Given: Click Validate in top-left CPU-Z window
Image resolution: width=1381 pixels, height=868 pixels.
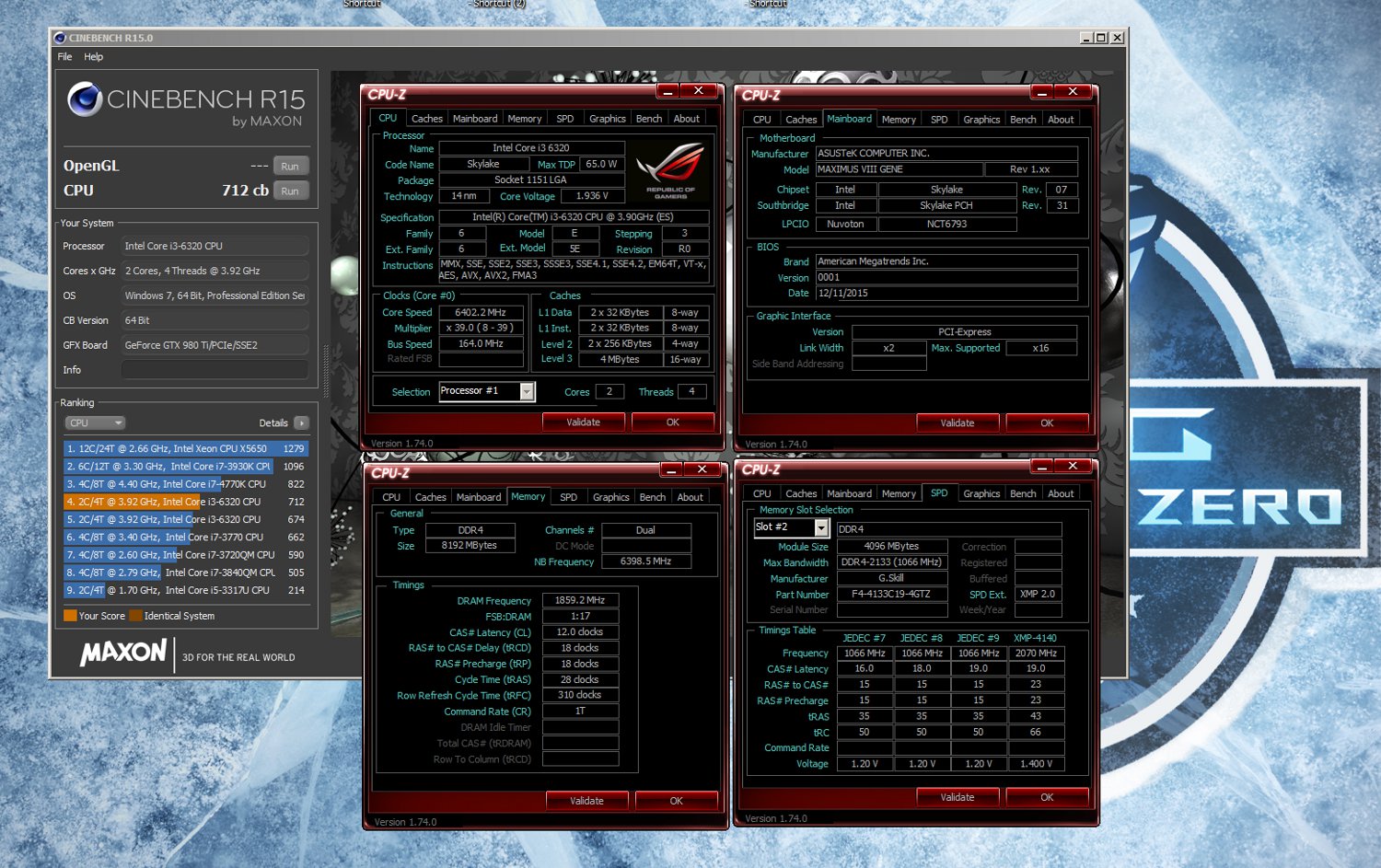Looking at the screenshot, I should [583, 422].
